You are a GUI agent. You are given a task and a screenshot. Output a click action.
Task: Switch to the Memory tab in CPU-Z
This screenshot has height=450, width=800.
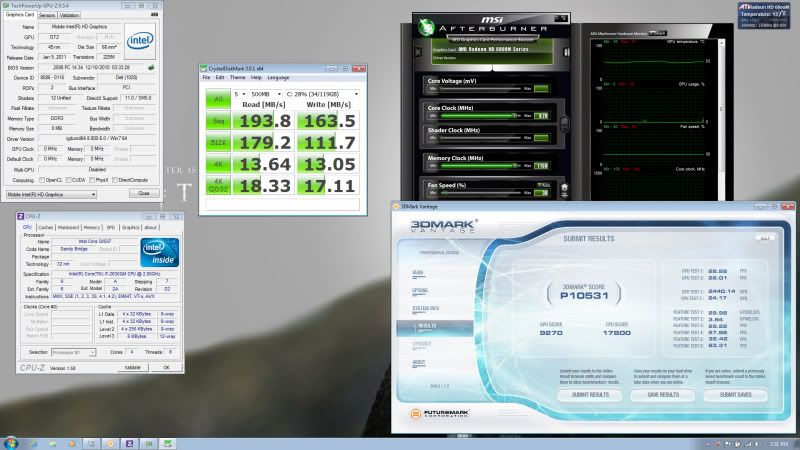[91, 228]
